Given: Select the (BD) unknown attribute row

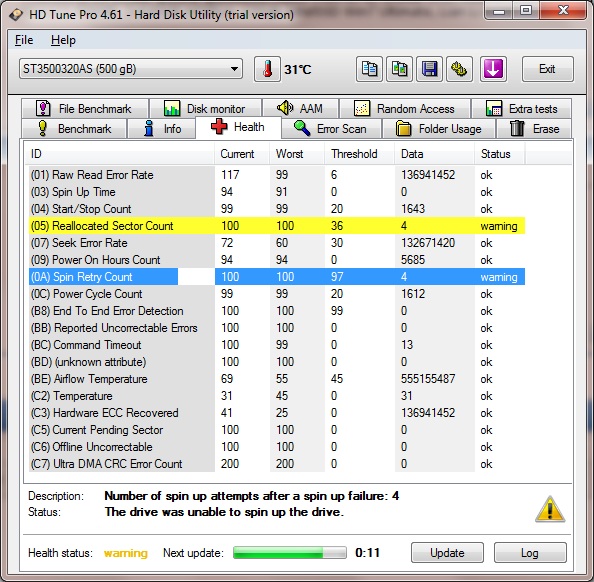Looking at the screenshot, I should 277,362.
